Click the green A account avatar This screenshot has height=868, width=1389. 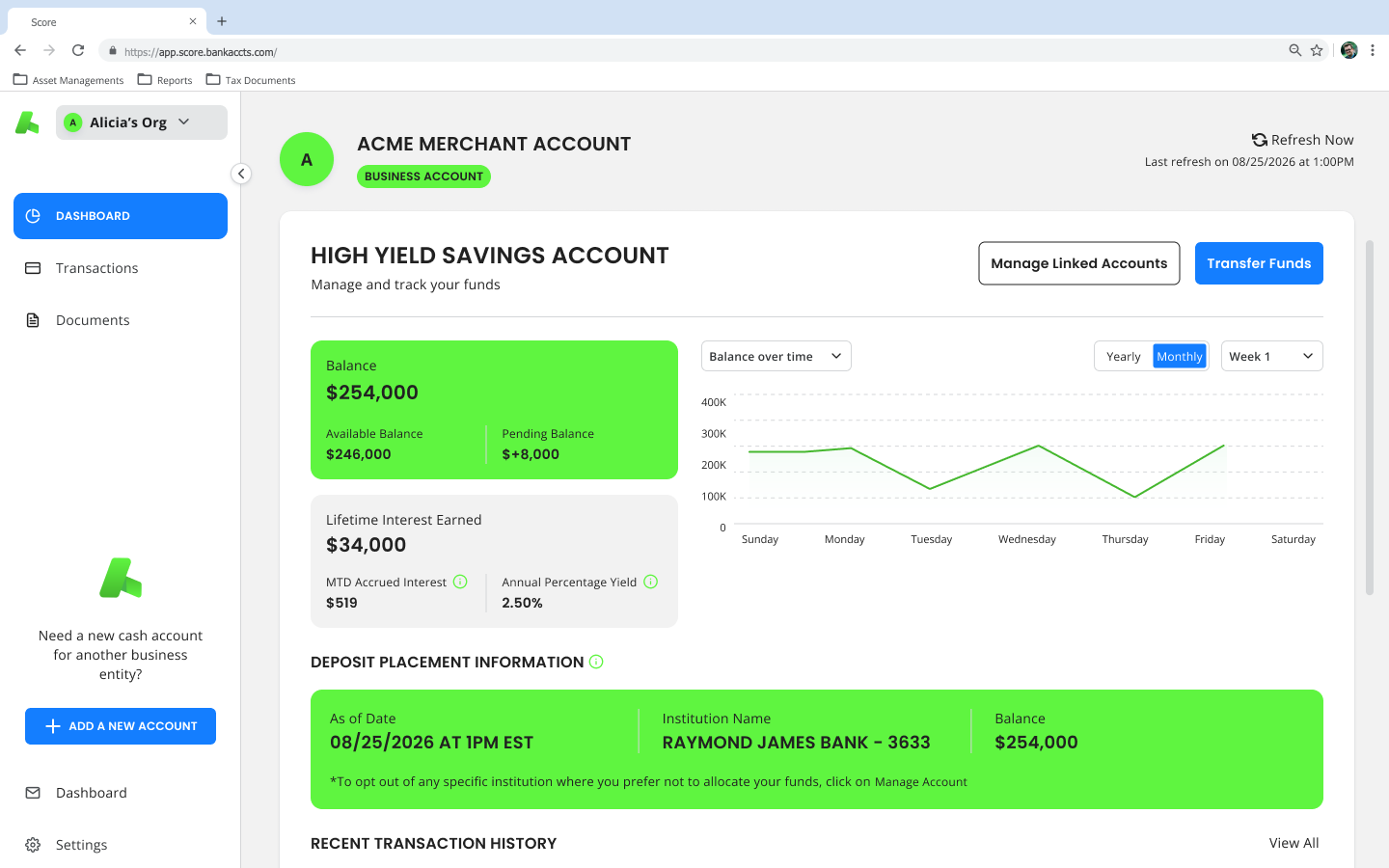pos(307,159)
